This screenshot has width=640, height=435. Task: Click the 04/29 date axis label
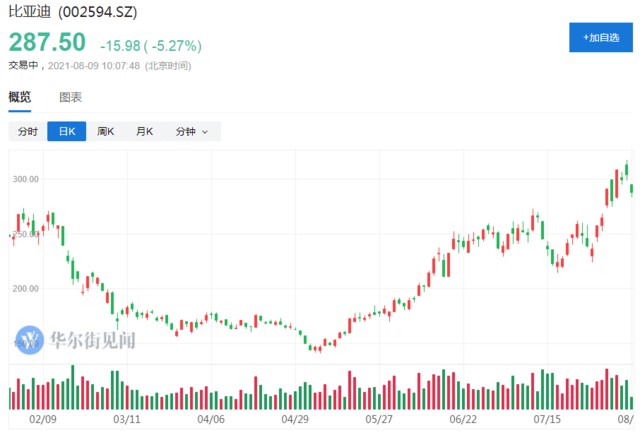(294, 421)
